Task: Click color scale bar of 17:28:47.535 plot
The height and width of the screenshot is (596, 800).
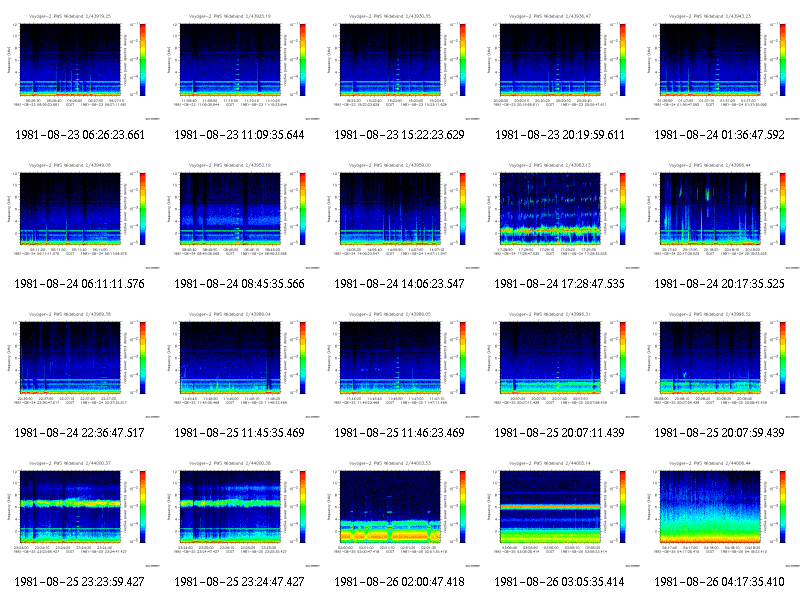Action: coord(623,209)
